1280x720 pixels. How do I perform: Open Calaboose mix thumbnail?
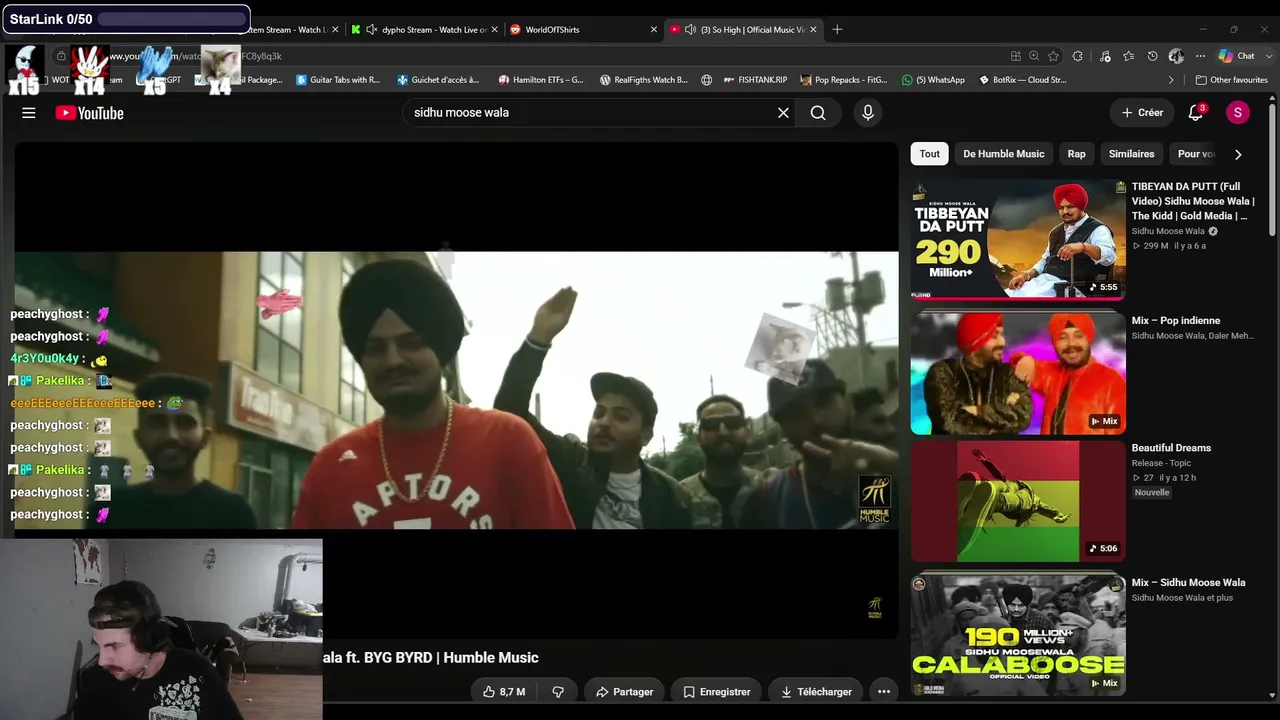1018,635
